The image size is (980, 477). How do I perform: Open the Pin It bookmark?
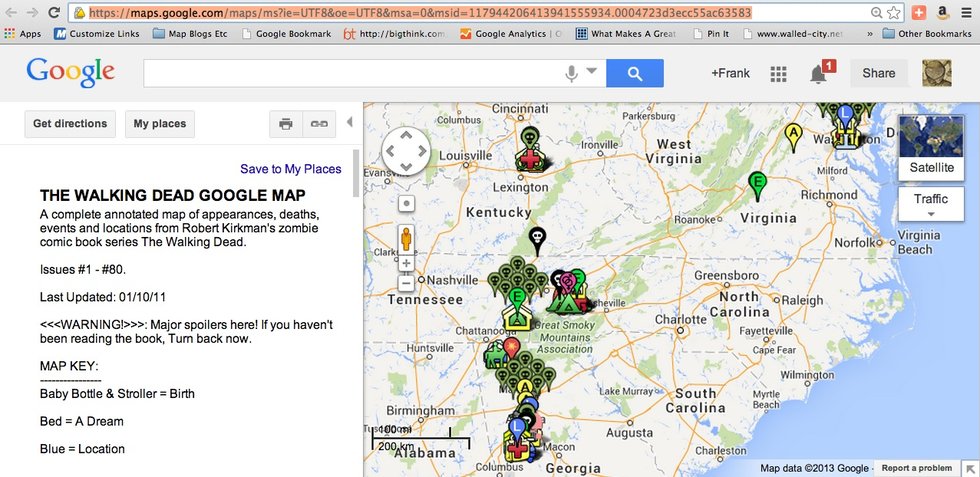point(711,34)
